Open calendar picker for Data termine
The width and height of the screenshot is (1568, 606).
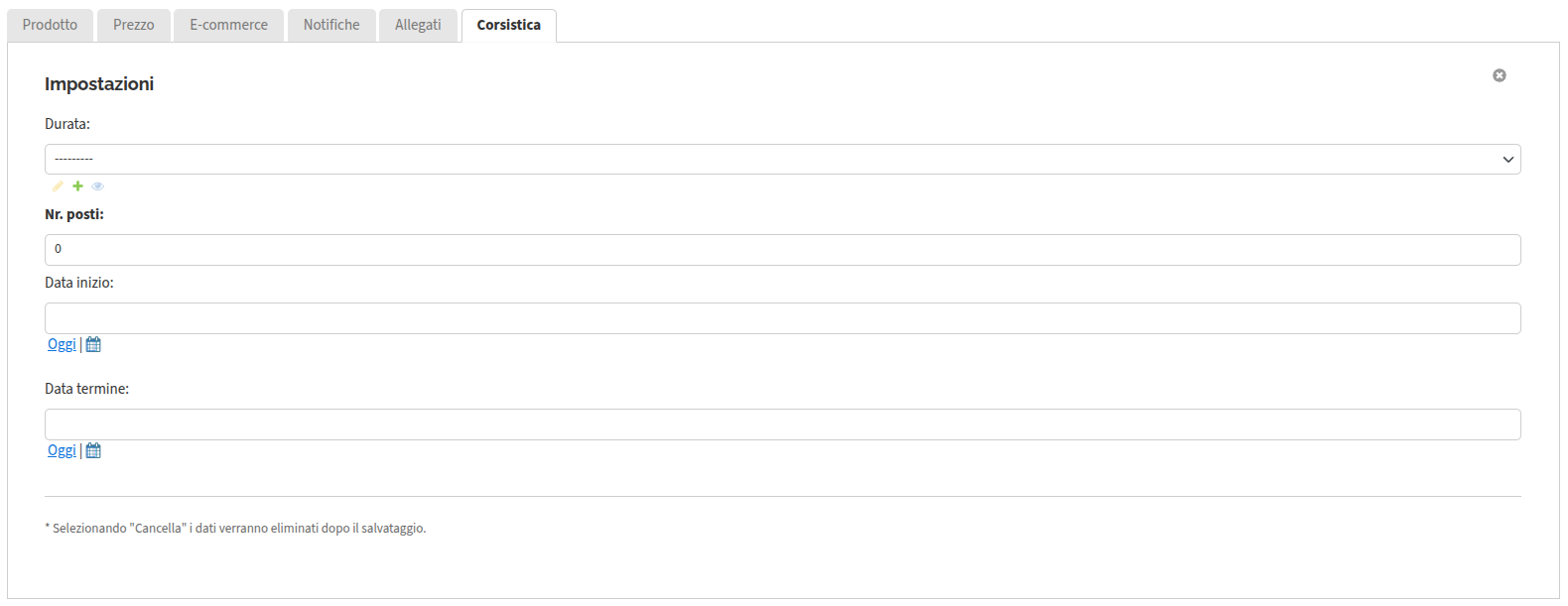pyautogui.click(x=93, y=450)
